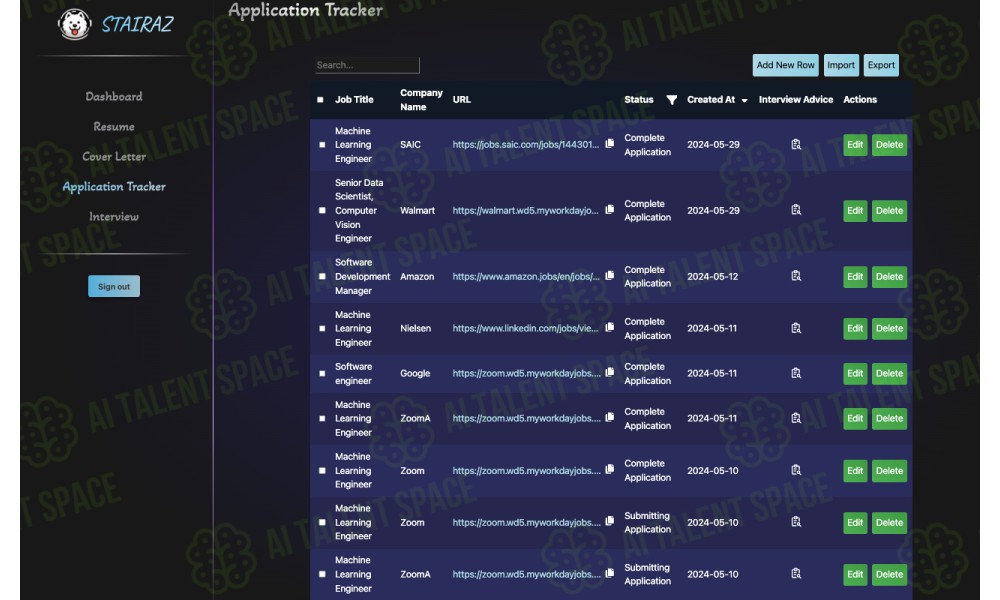Open interview advice for Zoom Complete Application row

pyautogui.click(x=796, y=470)
